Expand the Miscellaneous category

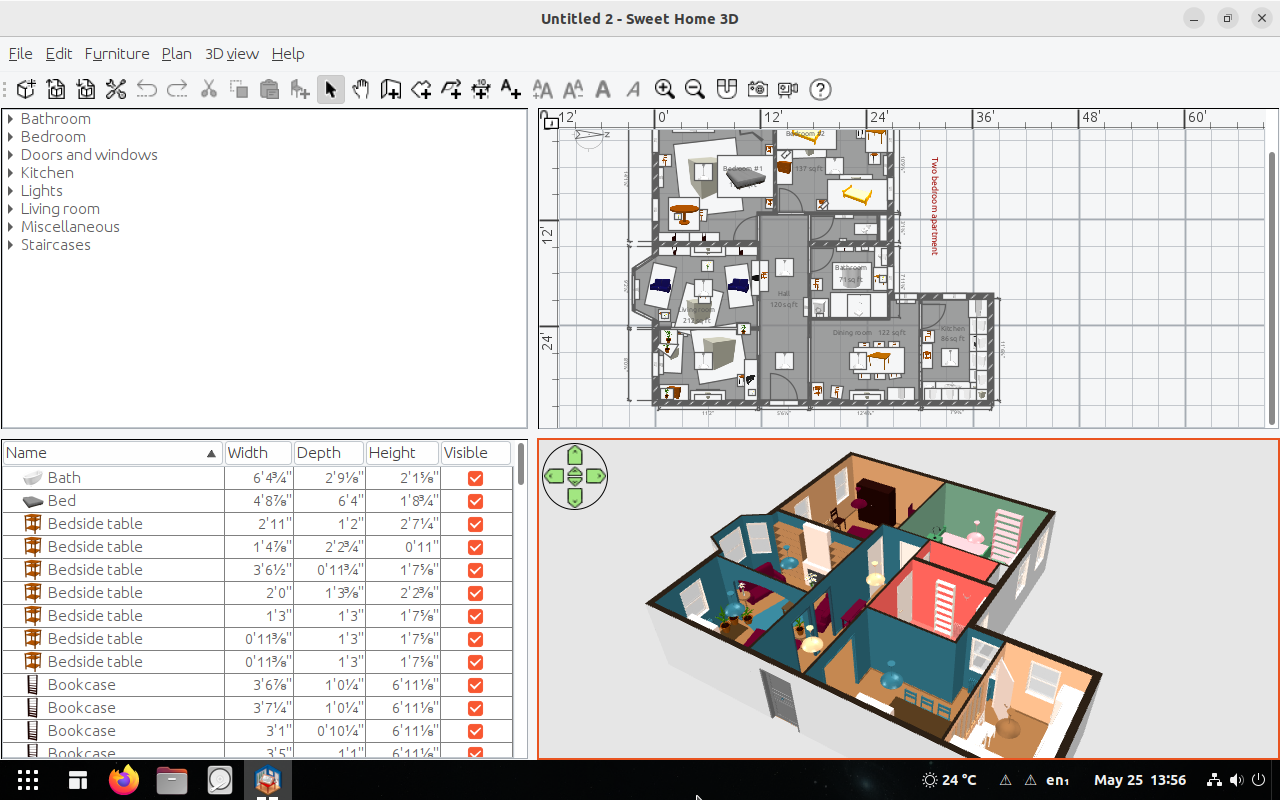pos(11,227)
